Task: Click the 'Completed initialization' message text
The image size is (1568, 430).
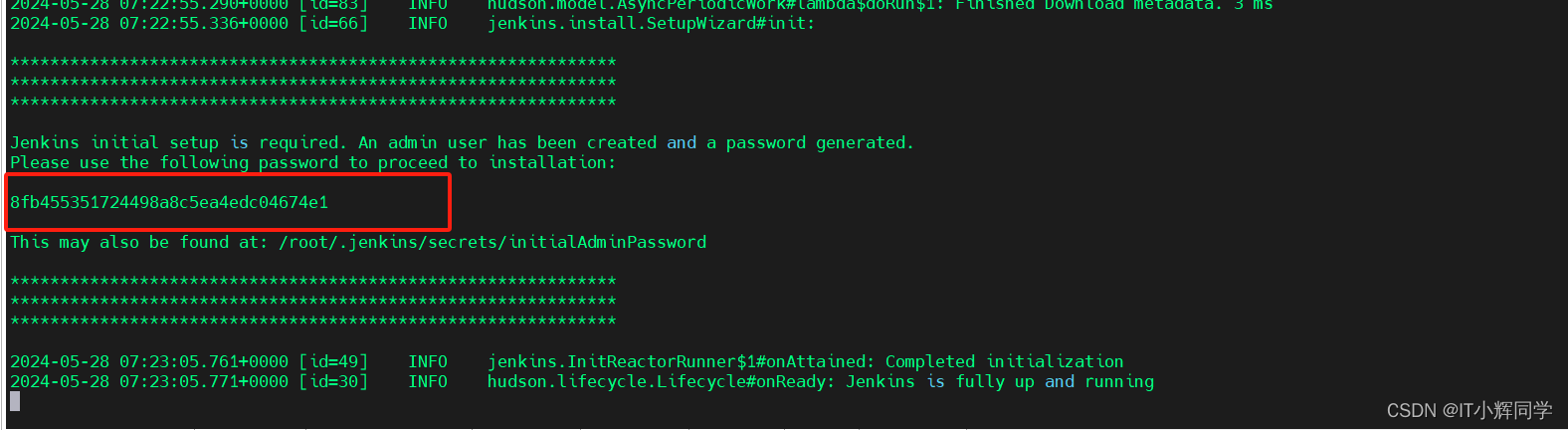Action: 1005,361
